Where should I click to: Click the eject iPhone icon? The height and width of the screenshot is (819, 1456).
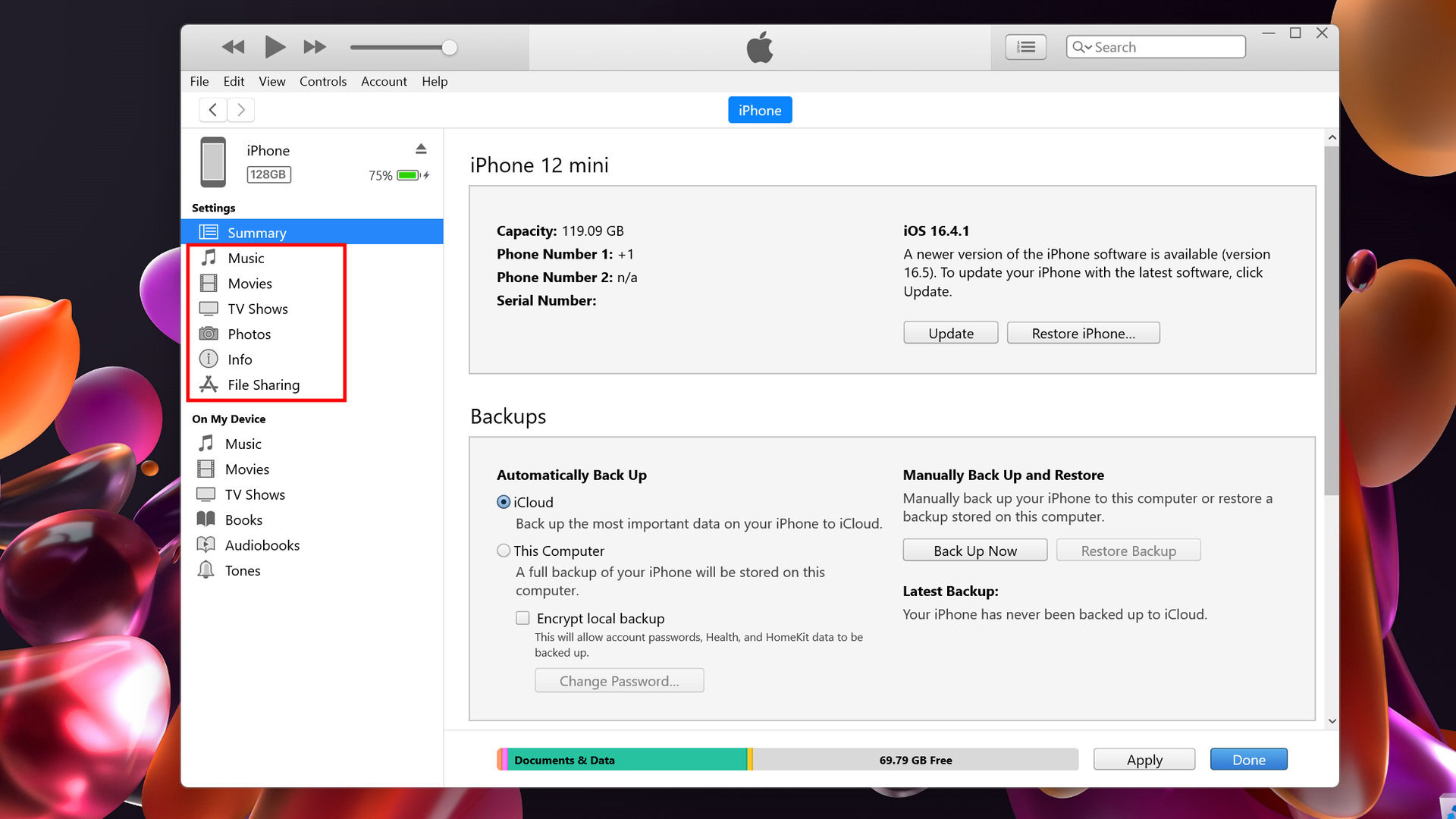point(421,149)
